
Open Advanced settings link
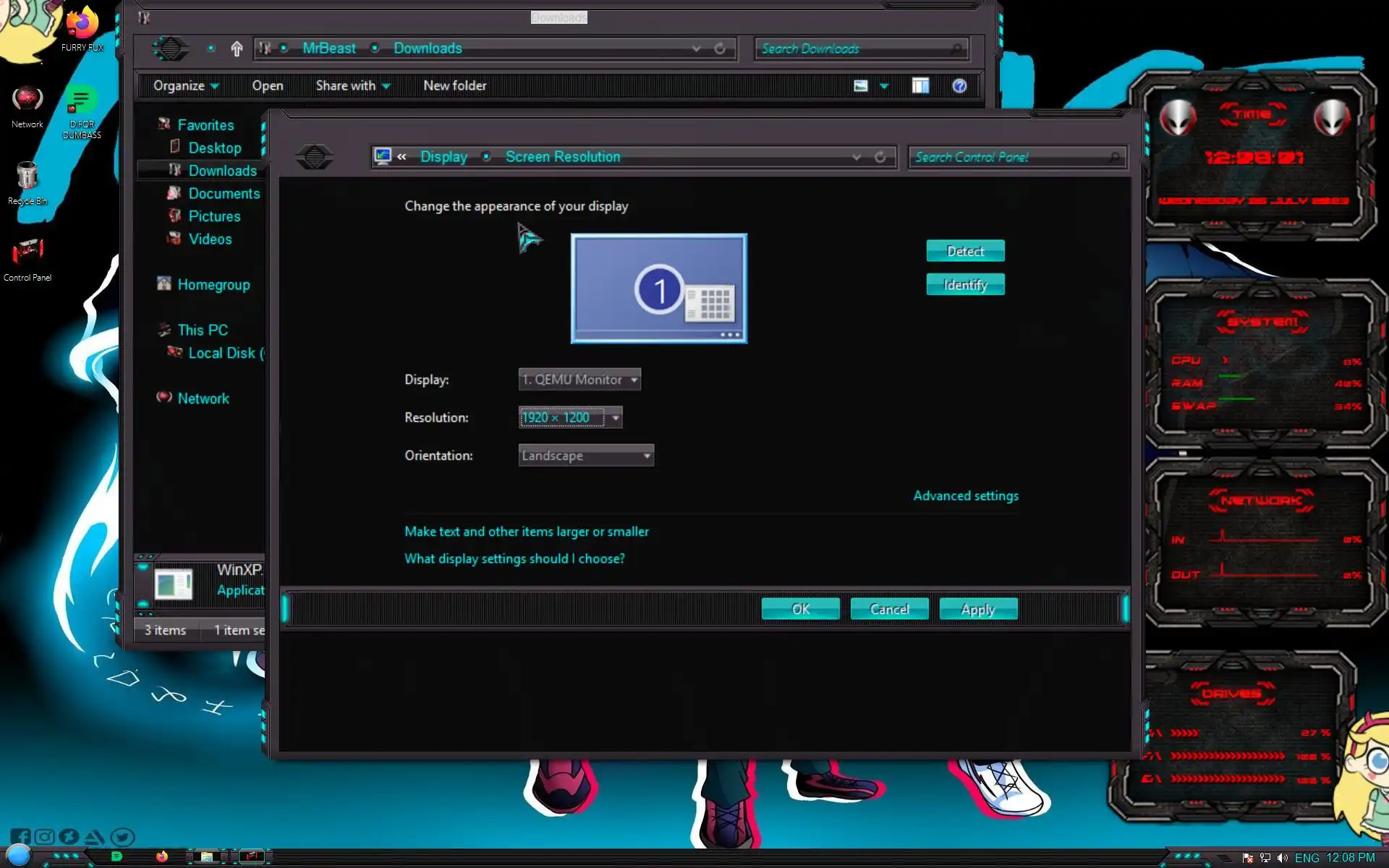pos(965,495)
